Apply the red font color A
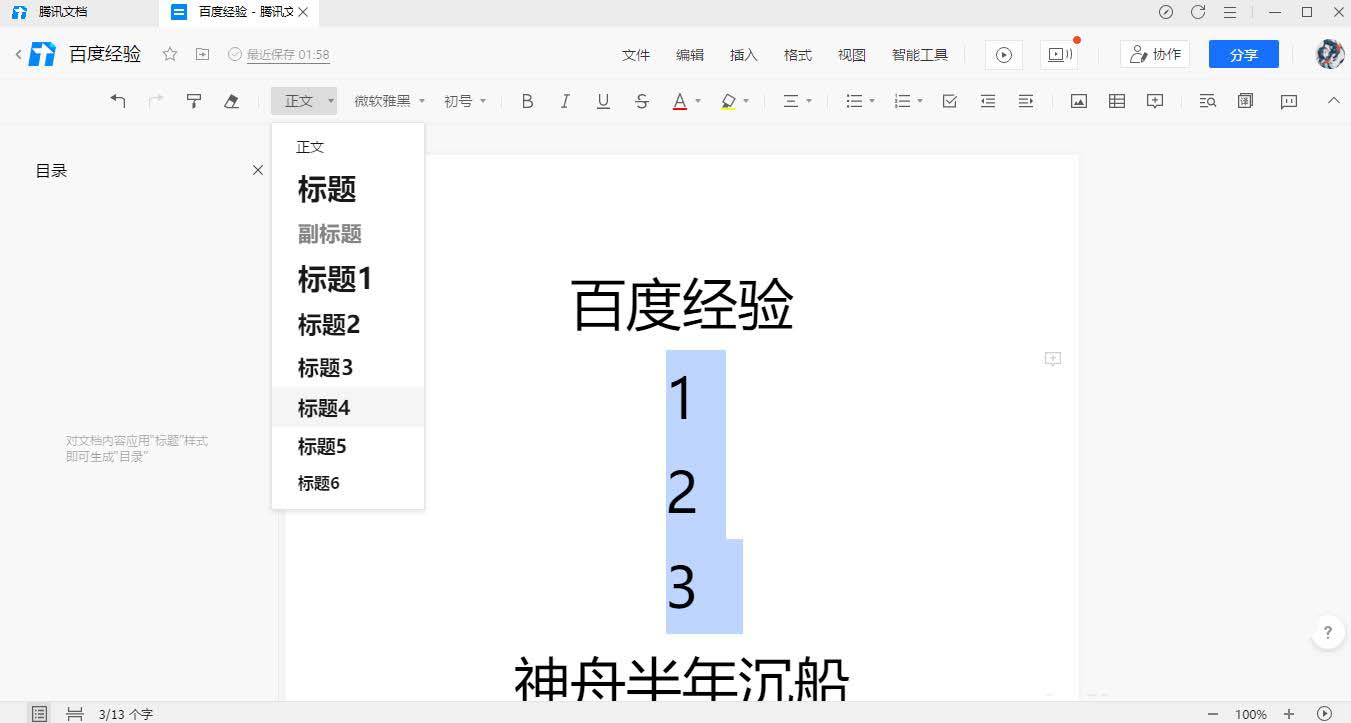This screenshot has height=723, width=1351. click(680, 101)
